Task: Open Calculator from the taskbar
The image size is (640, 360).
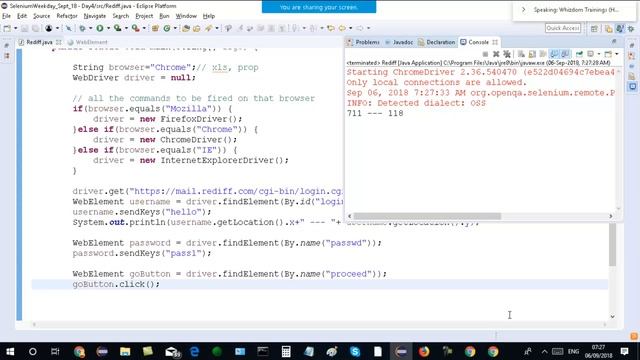Action: pos(286,351)
